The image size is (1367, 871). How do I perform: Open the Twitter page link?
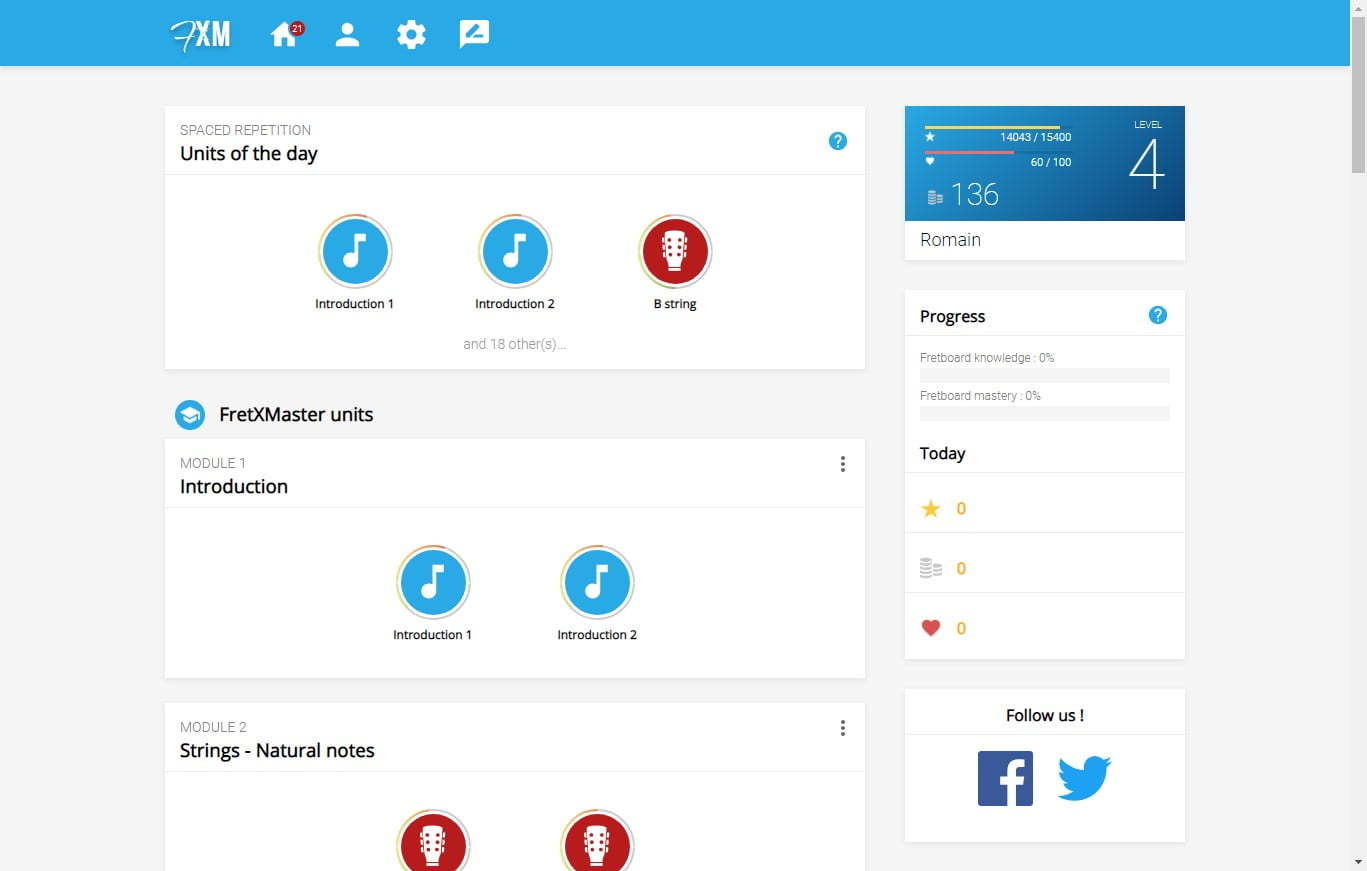point(1084,778)
